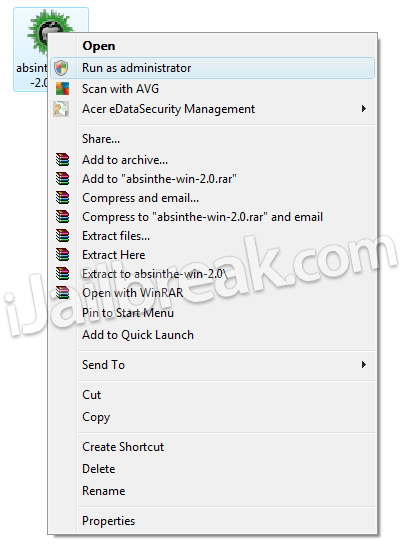Click the WinRAR icon beside Extract files
The height and width of the screenshot is (550, 400).
(62, 235)
